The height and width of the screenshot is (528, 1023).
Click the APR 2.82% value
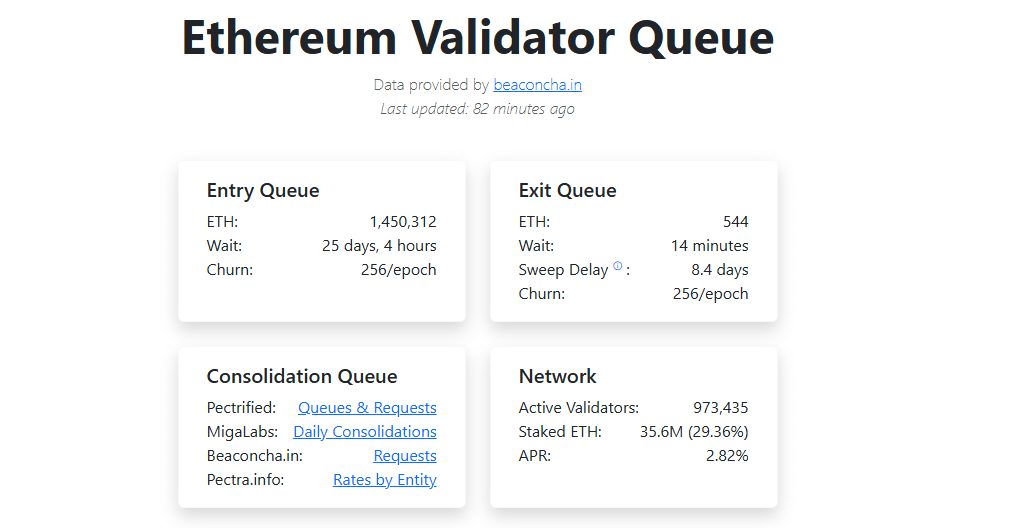(727, 456)
